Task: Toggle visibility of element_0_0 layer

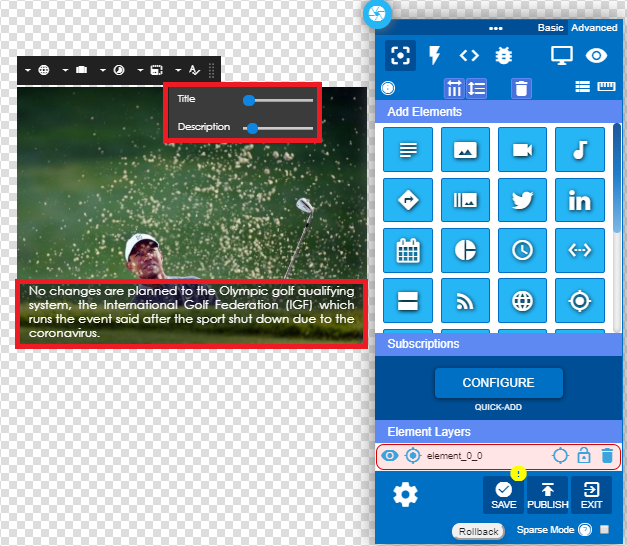Action: [390, 456]
